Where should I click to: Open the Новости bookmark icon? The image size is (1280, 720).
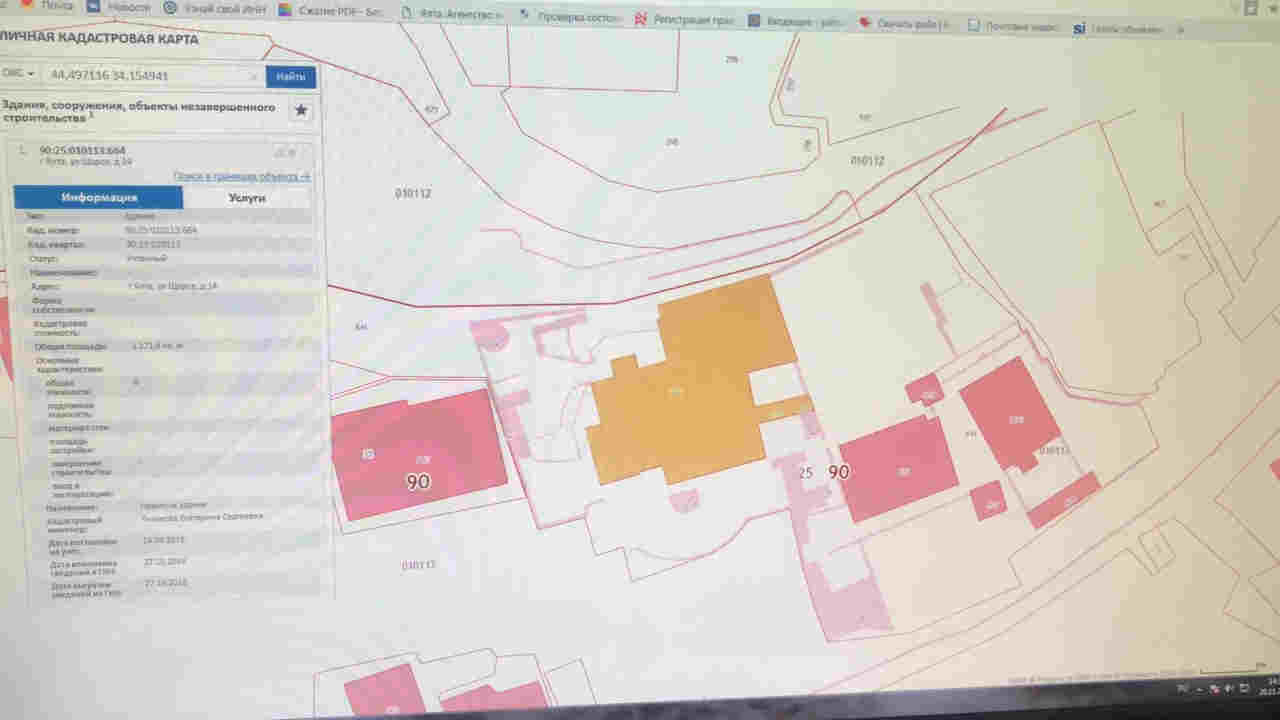(x=95, y=7)
